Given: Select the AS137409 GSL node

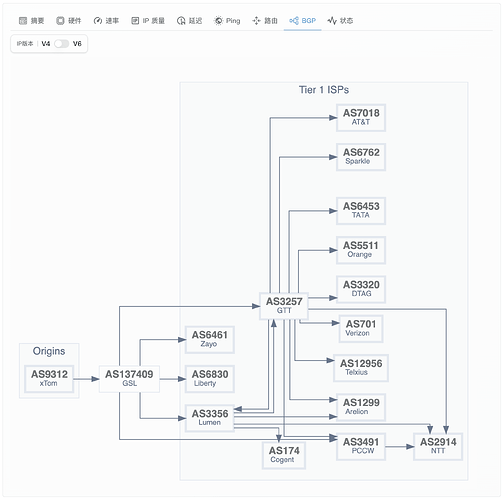Looking at the screenshot, I should coord(129,379).
